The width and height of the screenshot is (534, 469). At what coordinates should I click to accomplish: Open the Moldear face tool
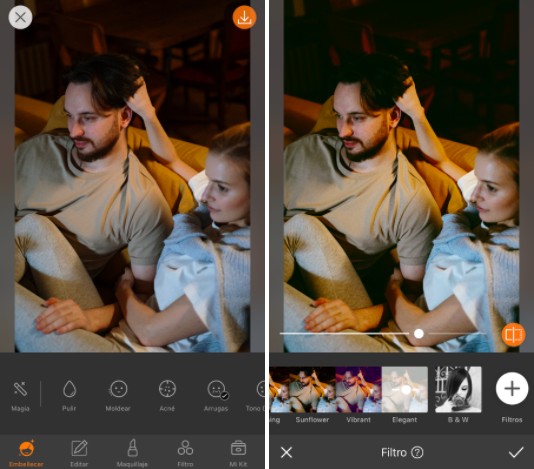click(118, 396)
